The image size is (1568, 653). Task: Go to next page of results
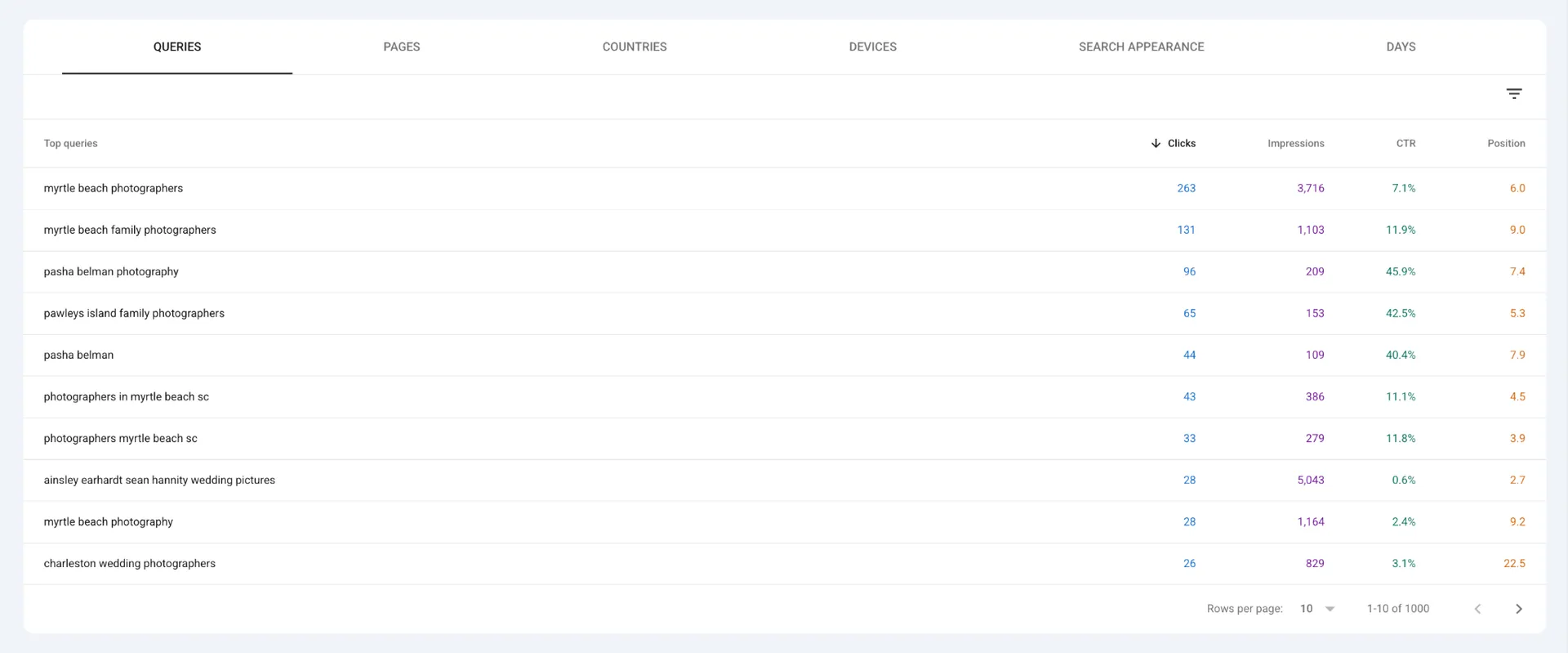[1518, 609]
